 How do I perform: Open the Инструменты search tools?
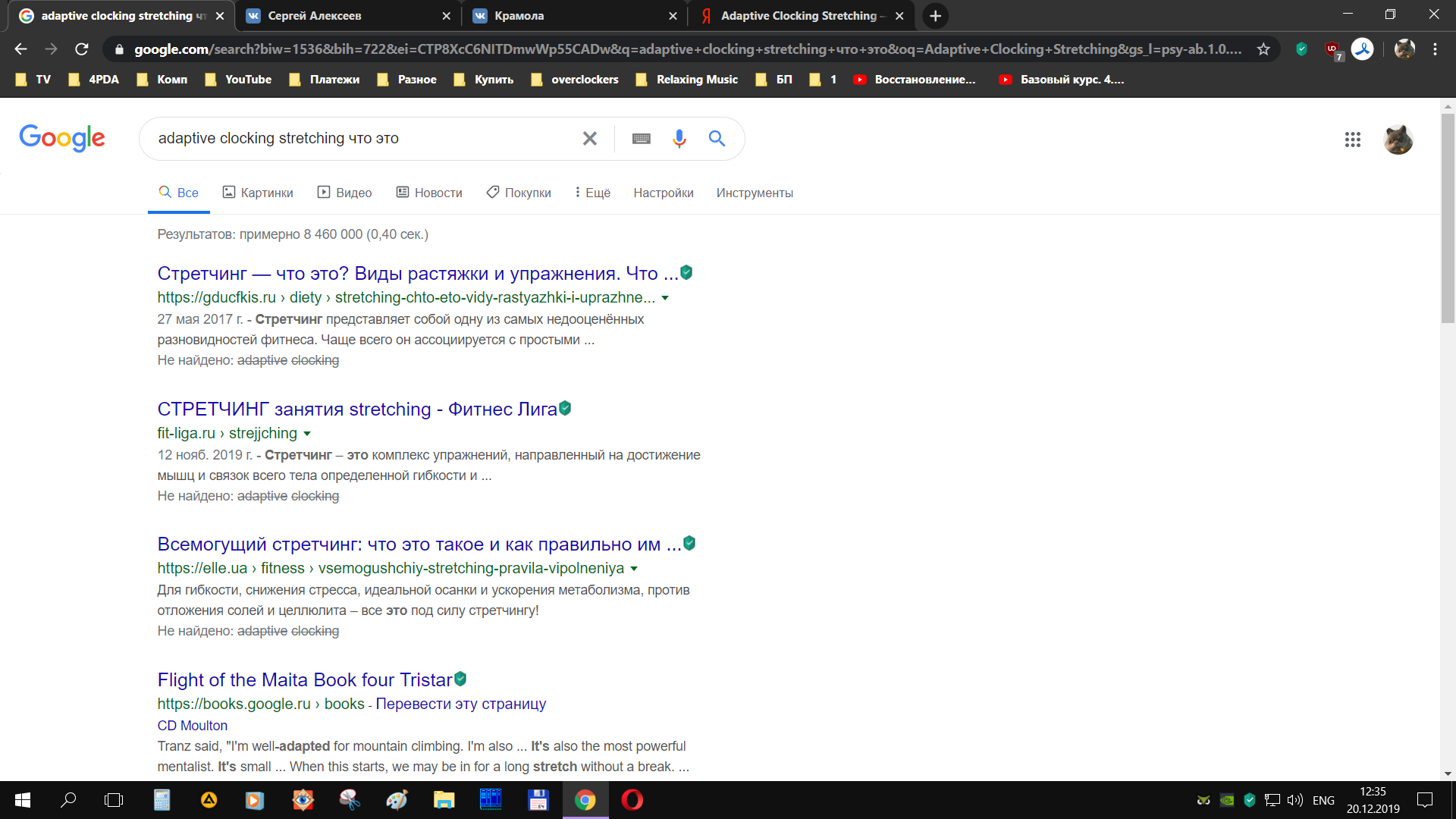pos(755,193)
